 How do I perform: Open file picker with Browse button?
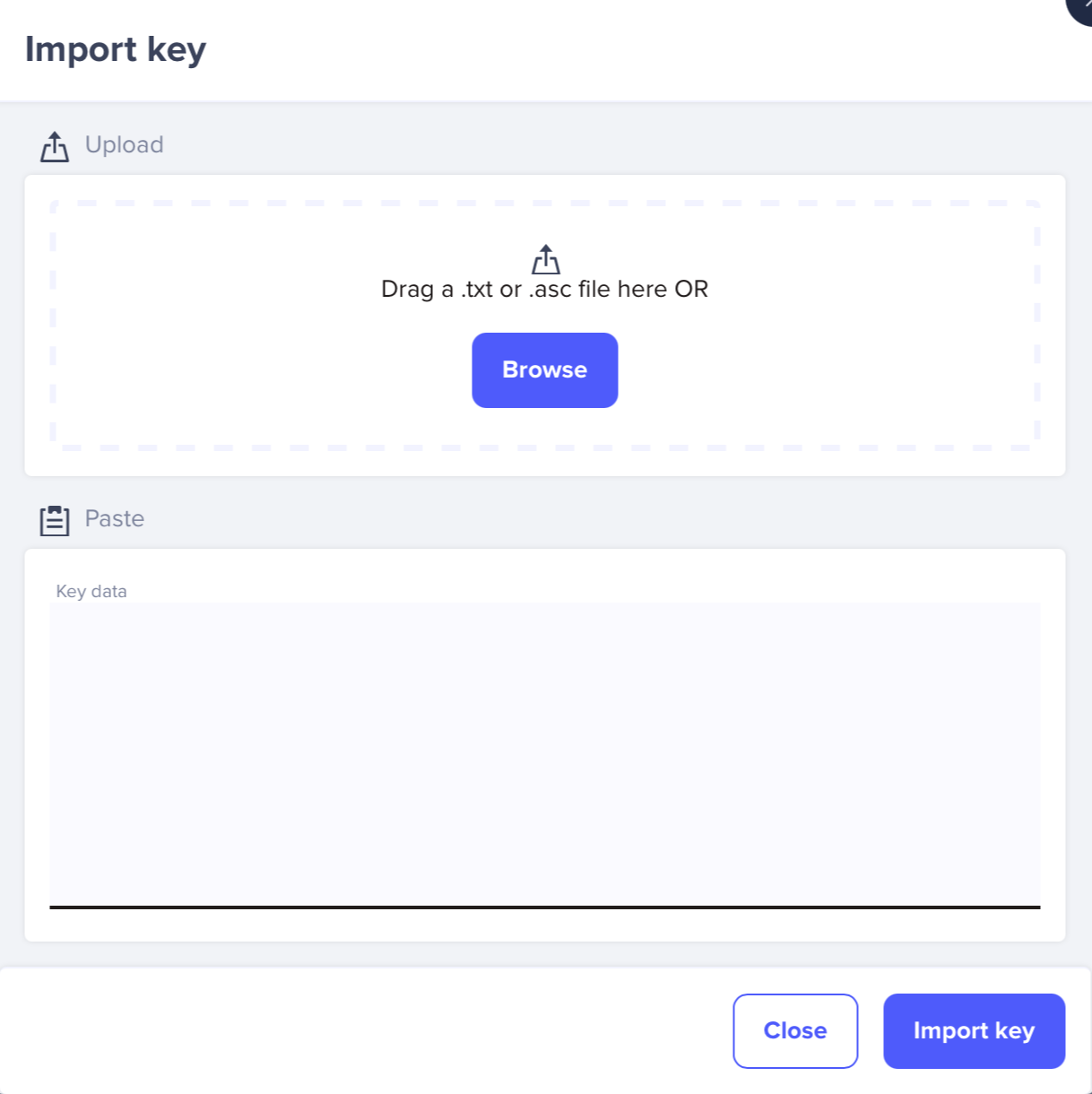click(545, 370)
